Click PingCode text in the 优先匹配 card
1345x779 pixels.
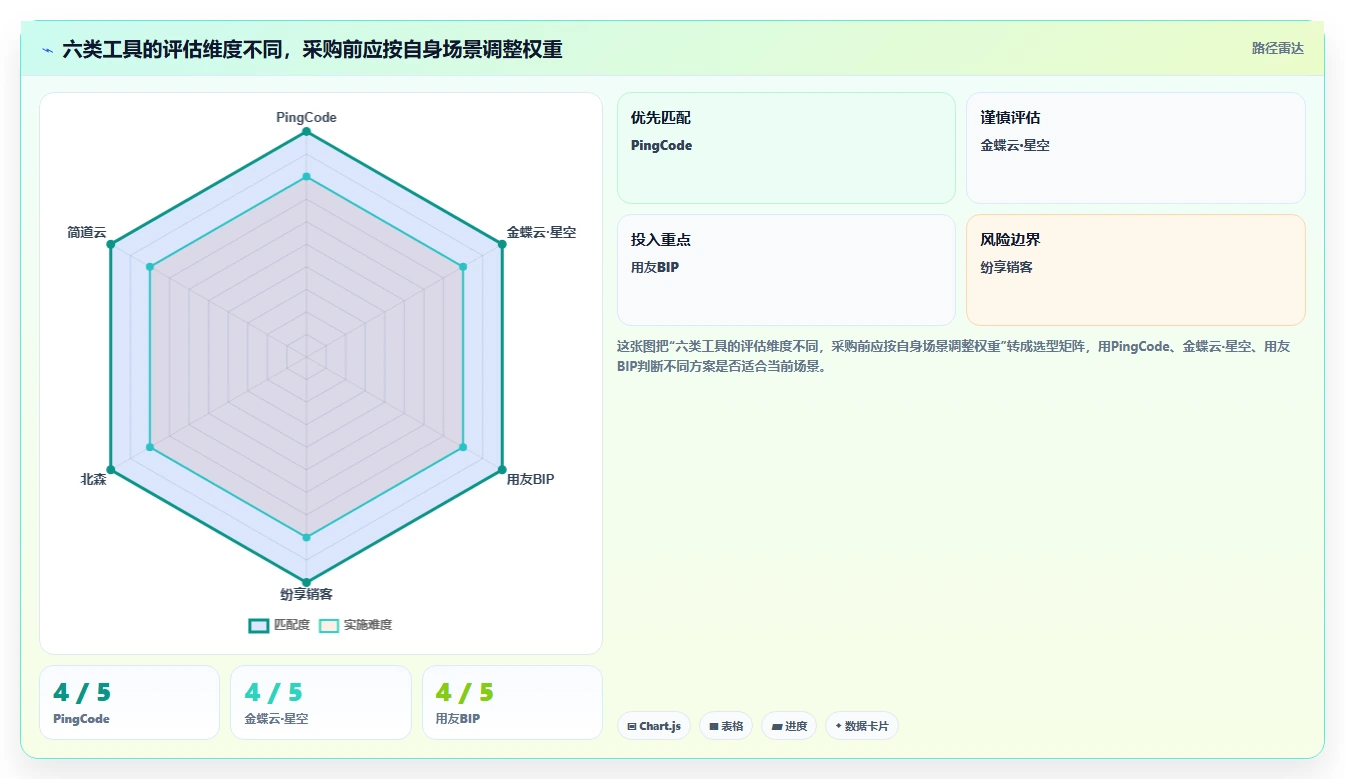tap(661, 145)
